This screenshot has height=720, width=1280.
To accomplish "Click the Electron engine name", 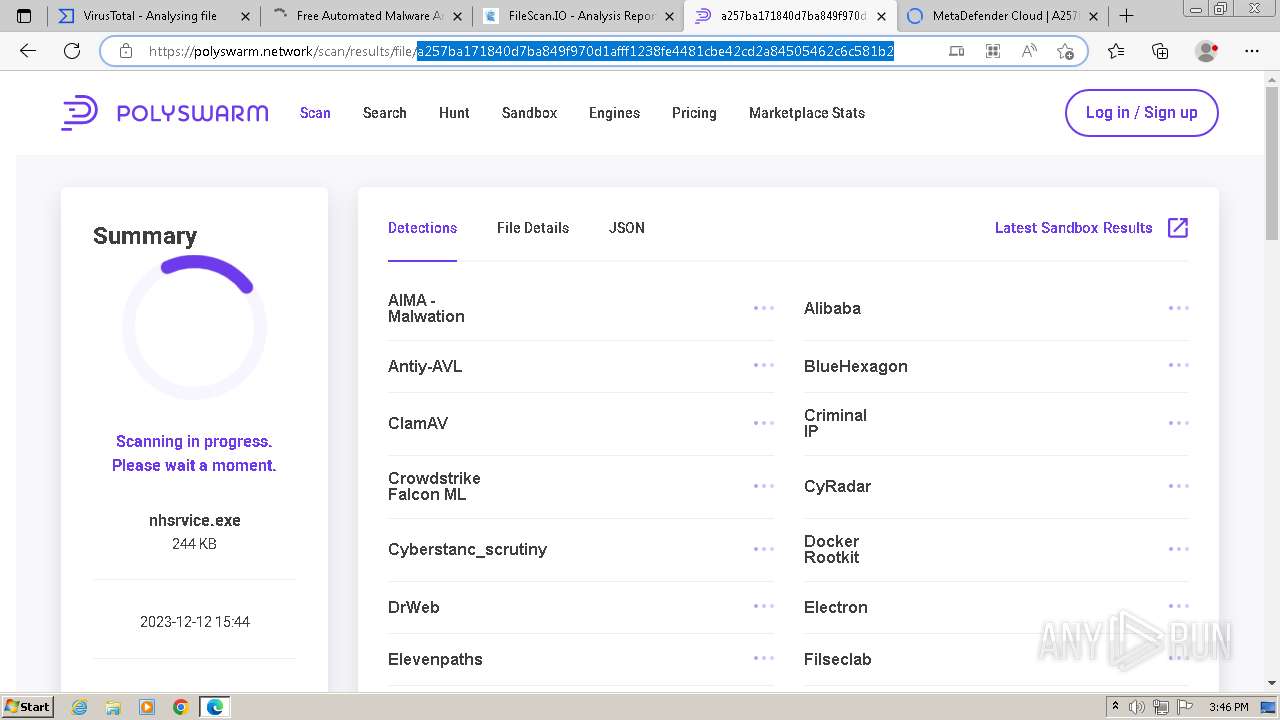I will tap(836, 607).
